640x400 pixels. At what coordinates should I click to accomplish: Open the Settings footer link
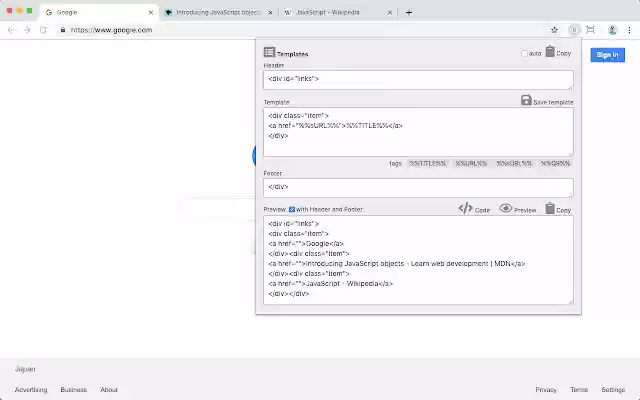point(613,390)
